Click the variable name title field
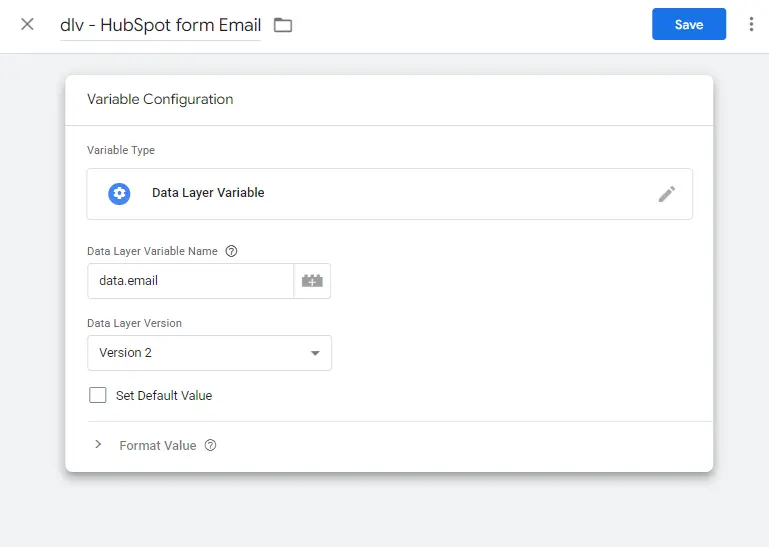The image size is (769, 547). pos(160,25)
